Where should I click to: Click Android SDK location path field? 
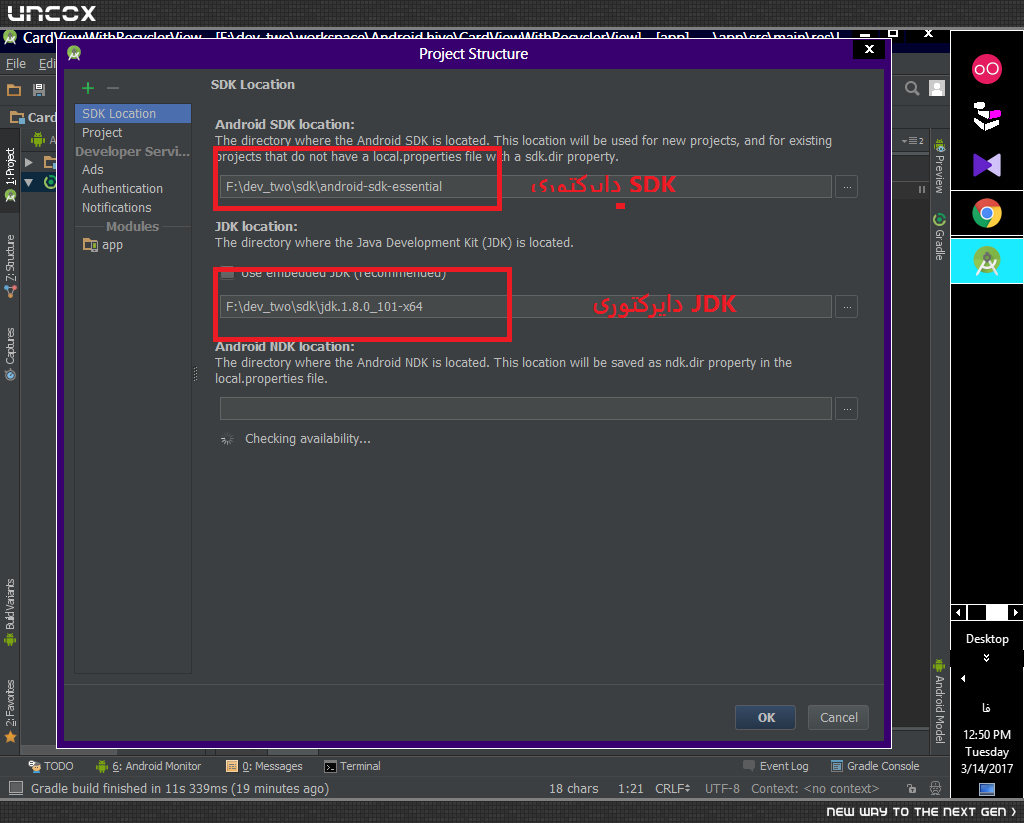(x=525, y=187)
